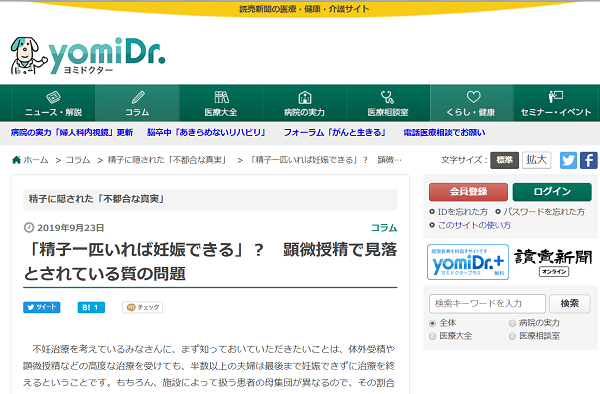This screenshot has width=600, height=394.
Task: Open the コラム pencil icon
Action: 138,97
